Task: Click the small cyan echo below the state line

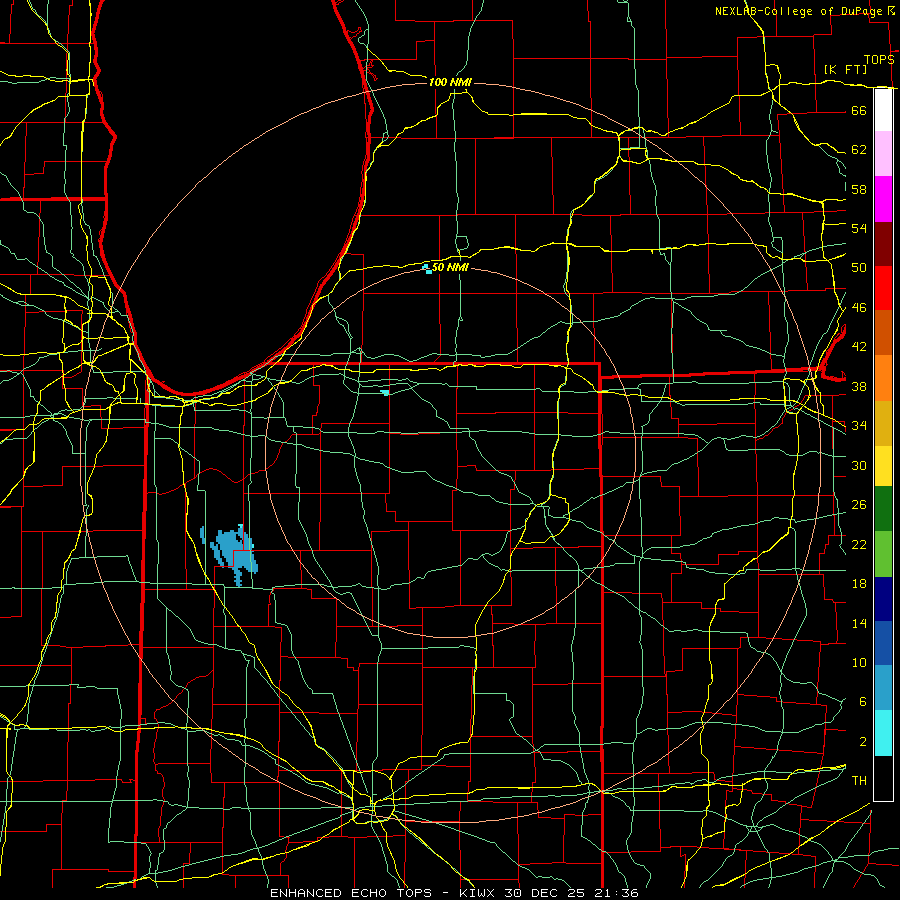Action: point(385,393)
